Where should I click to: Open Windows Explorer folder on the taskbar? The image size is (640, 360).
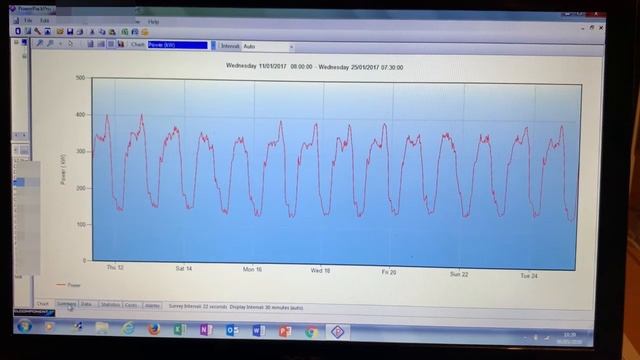(x=102, y=328)
